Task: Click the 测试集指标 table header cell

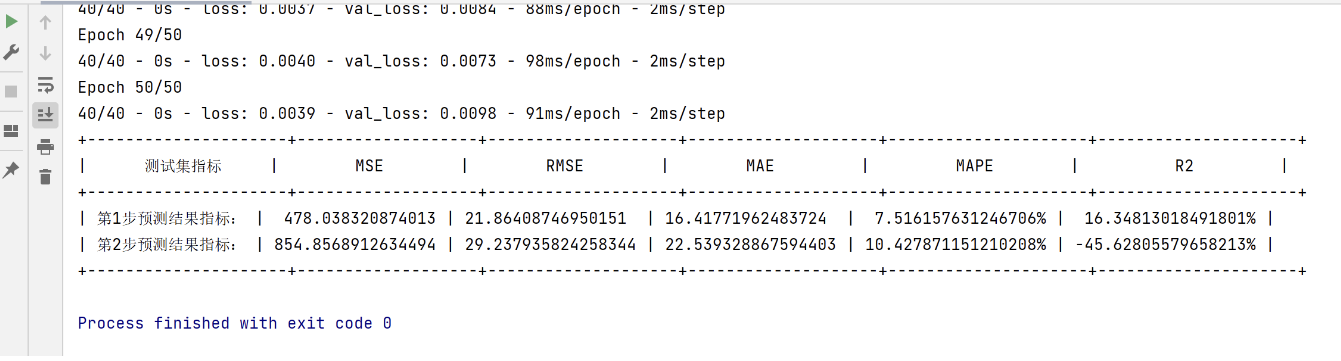Action: tap(183, 166)
